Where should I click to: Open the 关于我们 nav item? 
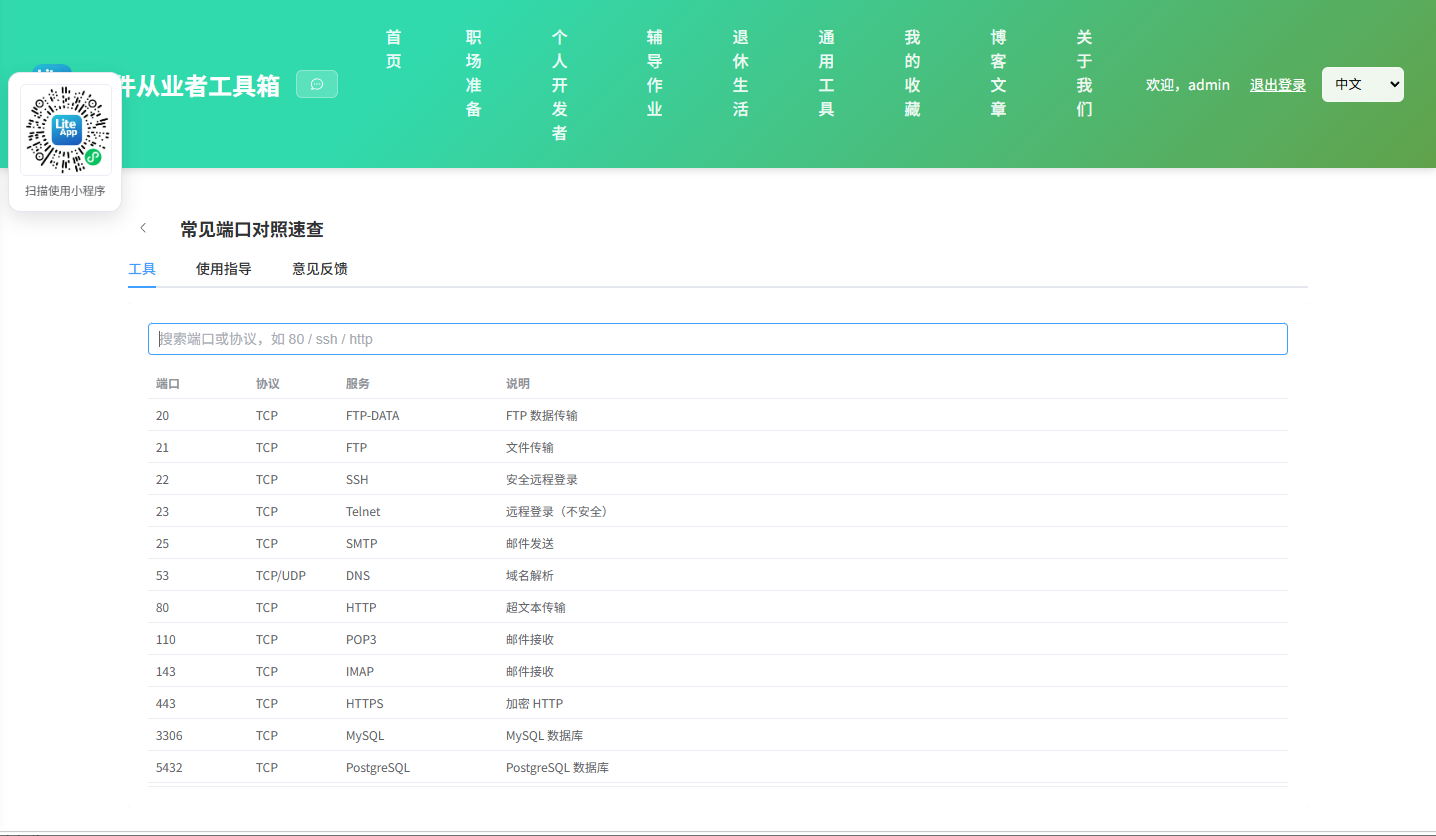1085,73
